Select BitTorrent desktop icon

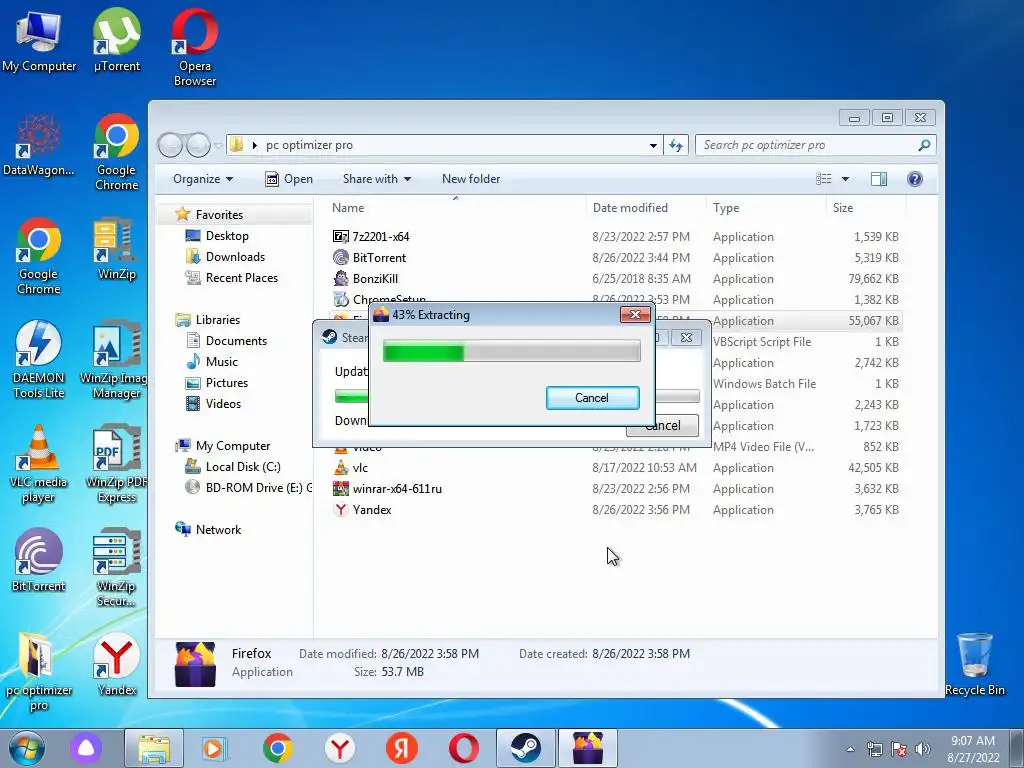[x=39, y=560]
